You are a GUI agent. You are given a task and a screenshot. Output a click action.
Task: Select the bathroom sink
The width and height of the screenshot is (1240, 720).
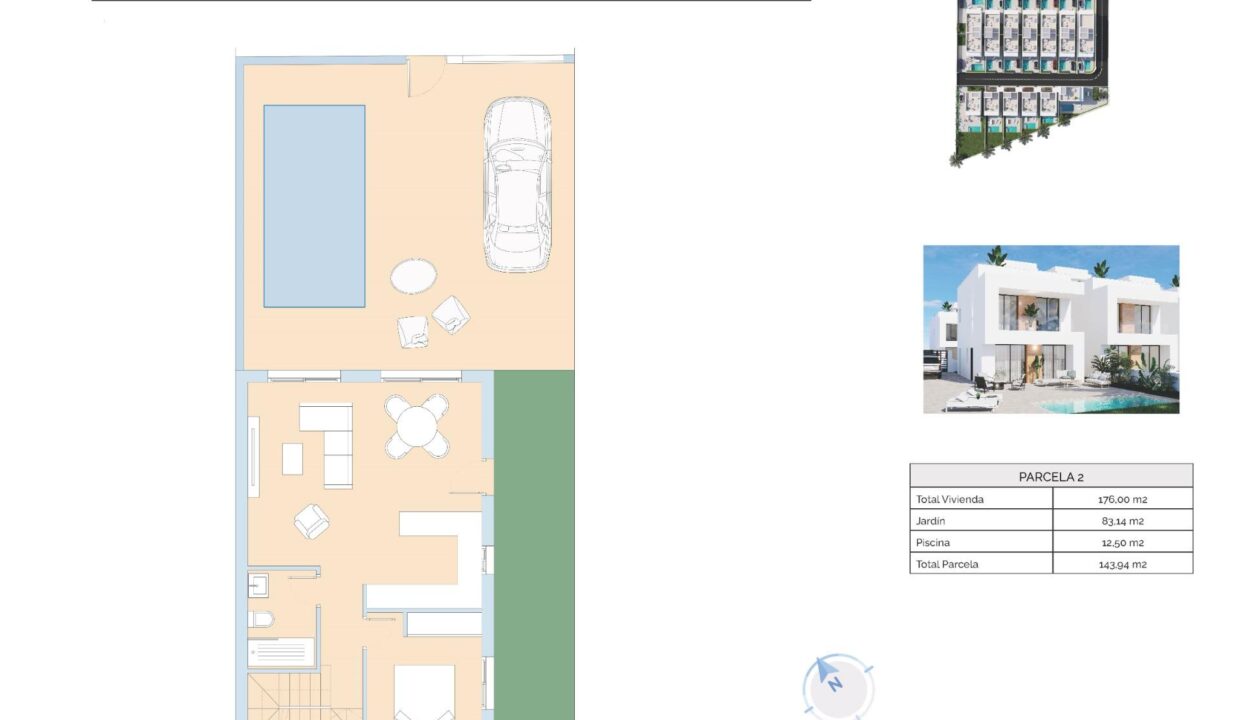tap(258, 586)
